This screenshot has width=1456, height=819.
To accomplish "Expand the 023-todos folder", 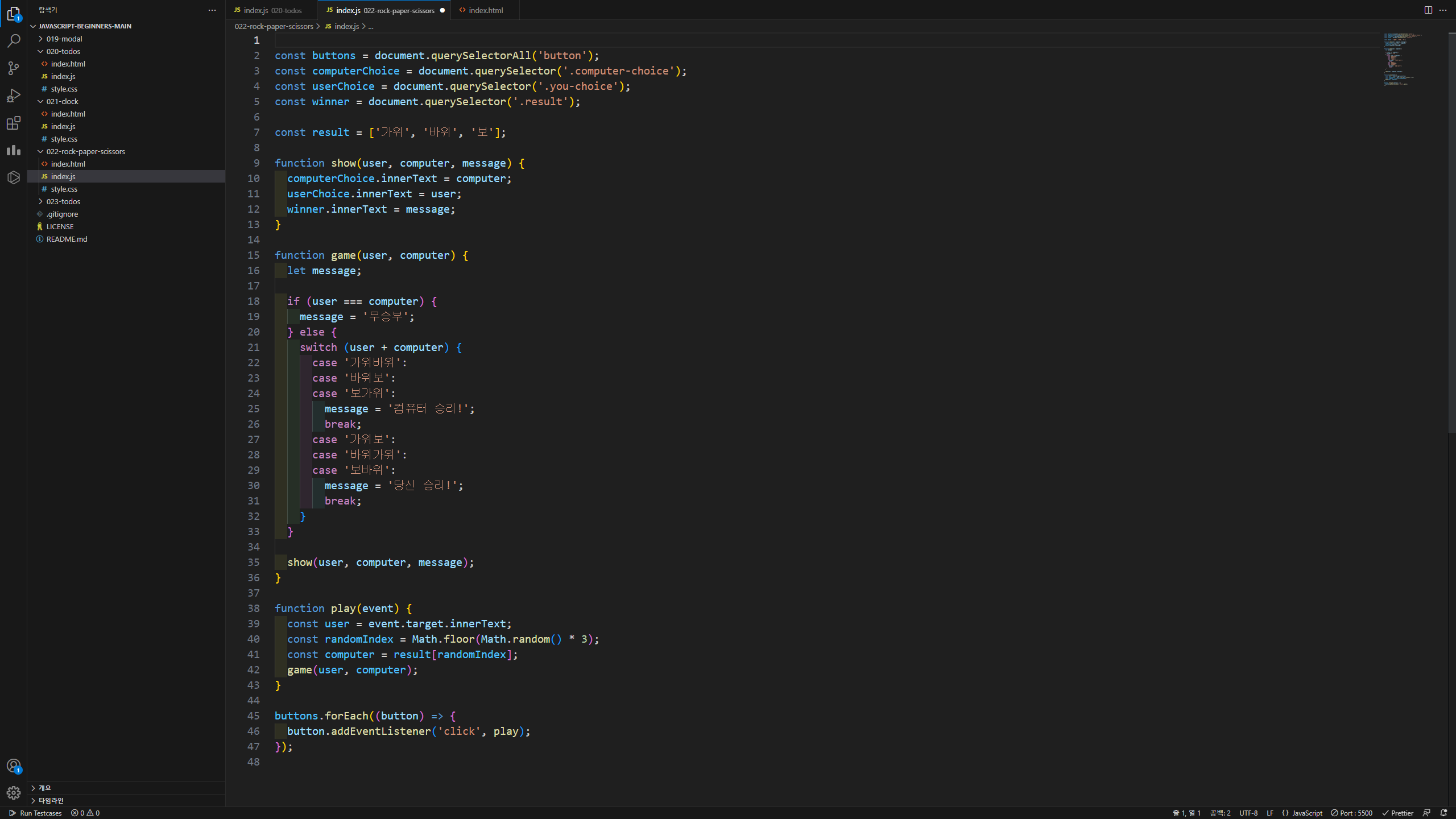I will [x=63, y=201].
